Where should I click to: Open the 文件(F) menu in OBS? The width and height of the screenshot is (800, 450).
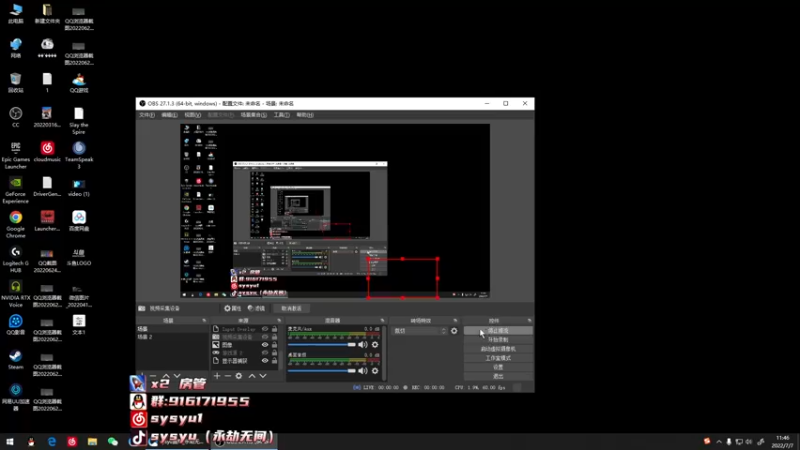(147, 115)
